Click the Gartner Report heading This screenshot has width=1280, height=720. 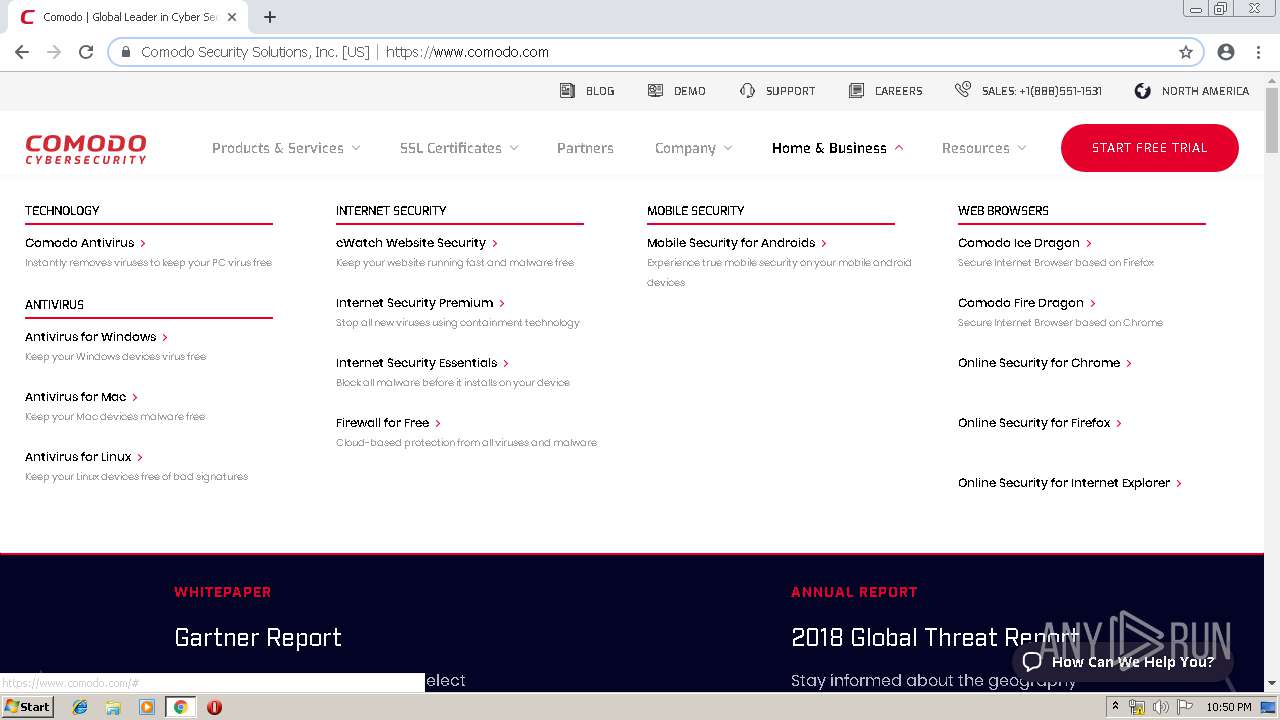[258, 637]
